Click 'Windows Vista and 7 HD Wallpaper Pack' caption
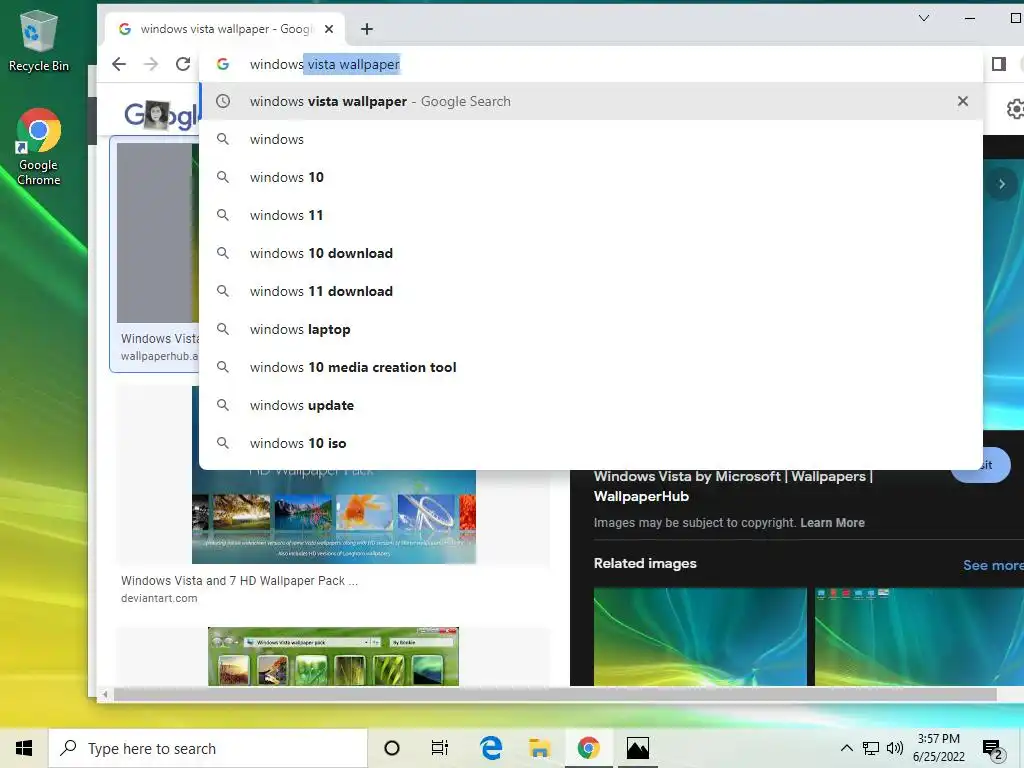 click(239, 581)
